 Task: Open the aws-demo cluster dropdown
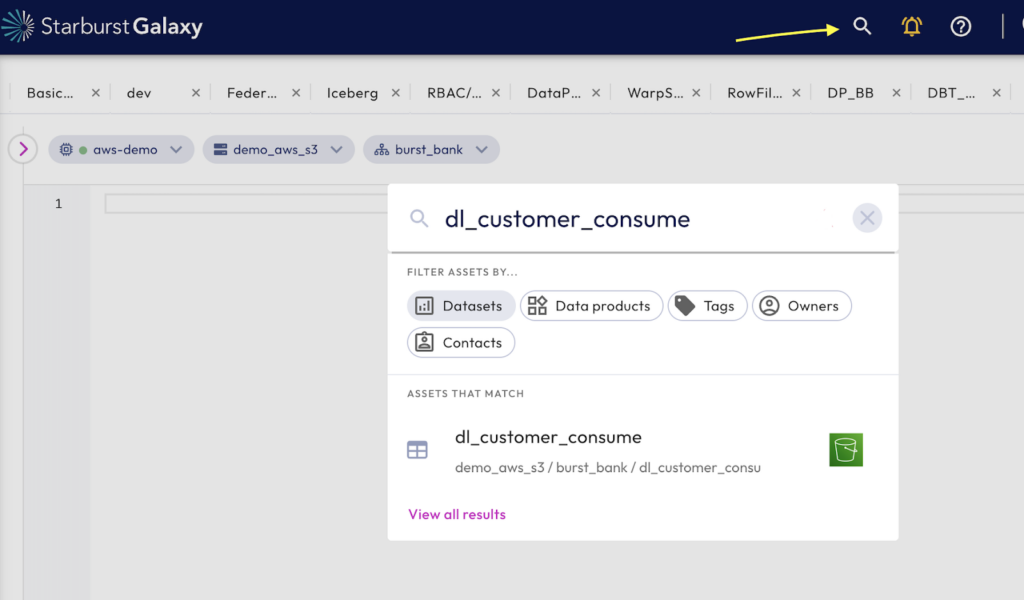(x=121, y=150)
